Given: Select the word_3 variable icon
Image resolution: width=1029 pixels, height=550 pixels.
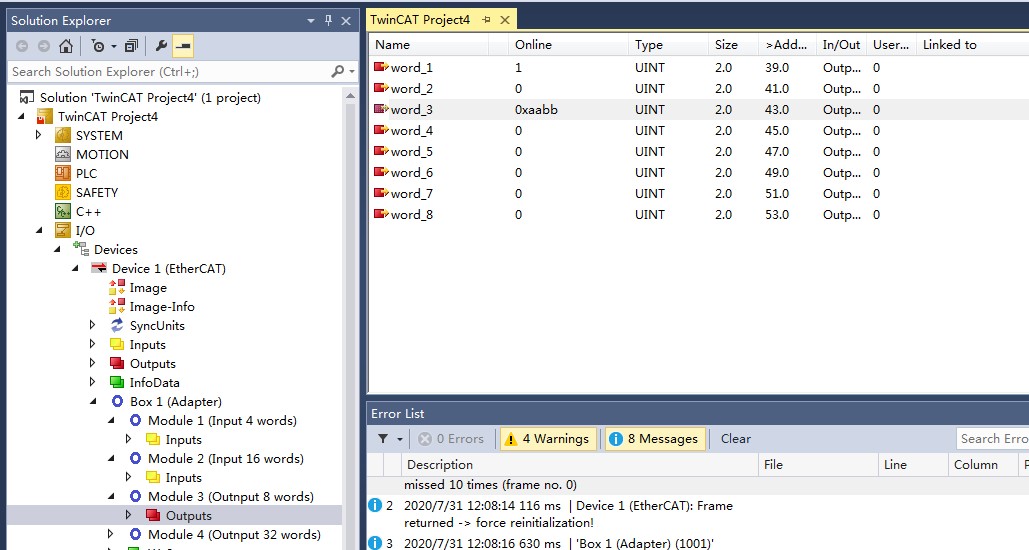Looking at the screenshot, I should pyautogui.click(x=381, y=109).
